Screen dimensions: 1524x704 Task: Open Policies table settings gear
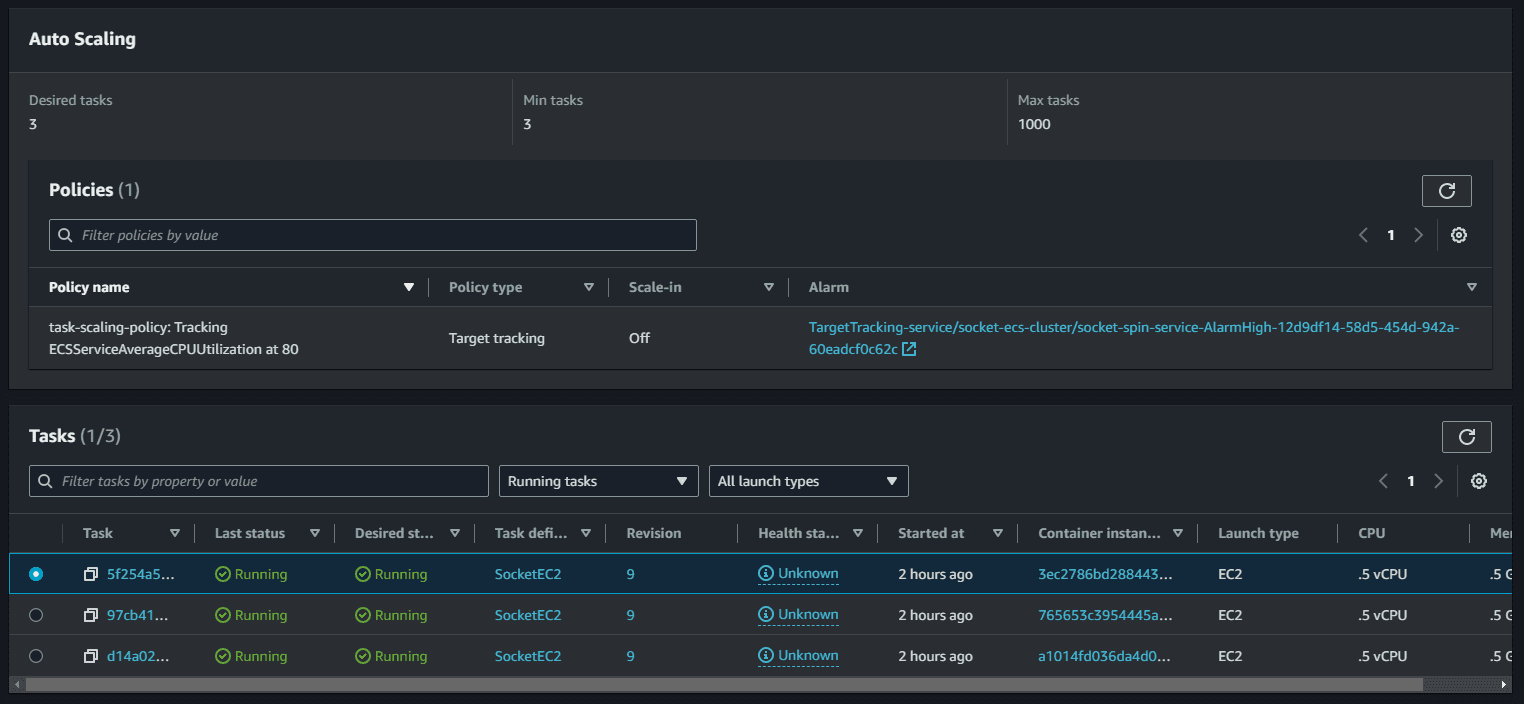(1458, 235)
